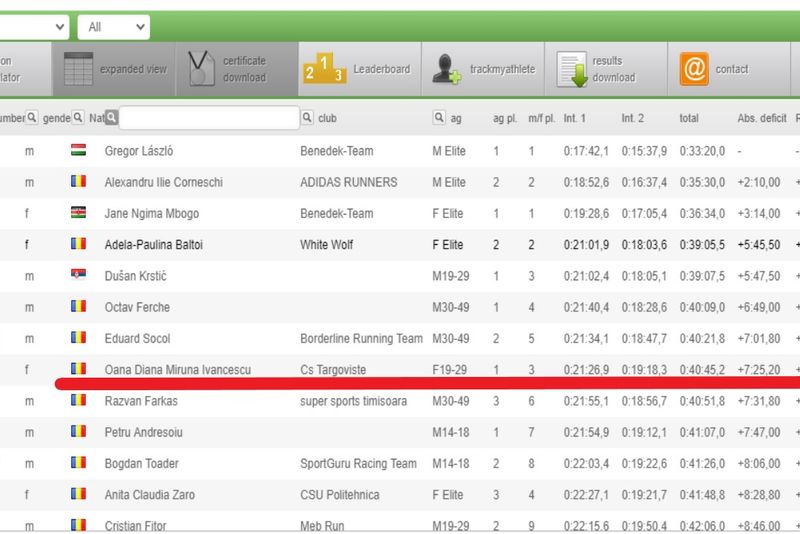Click the search icon beside club column
Image resolution: width=800 pixels, height=534 pixels.
(307, 118)
